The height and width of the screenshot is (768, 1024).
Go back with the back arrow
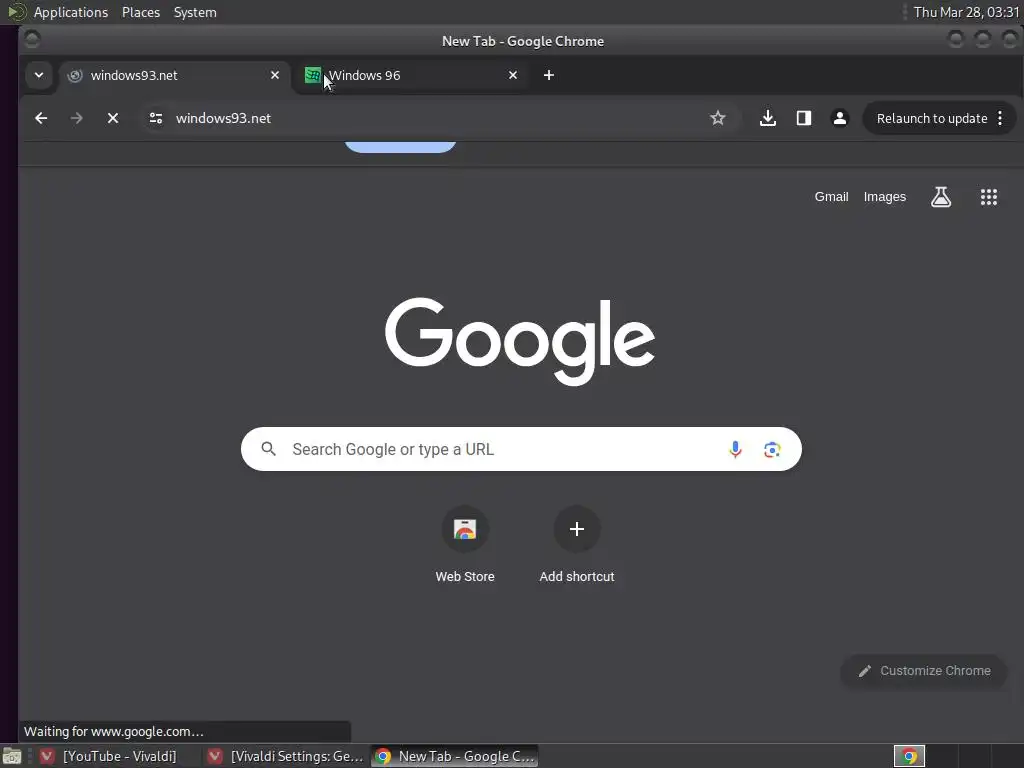[x=41, y=118]
